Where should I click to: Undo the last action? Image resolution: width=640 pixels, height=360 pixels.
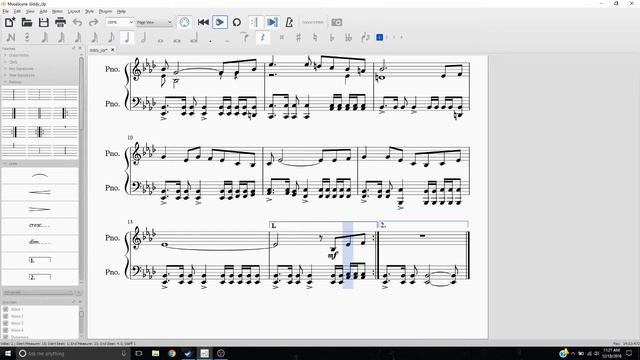point(78,22)
